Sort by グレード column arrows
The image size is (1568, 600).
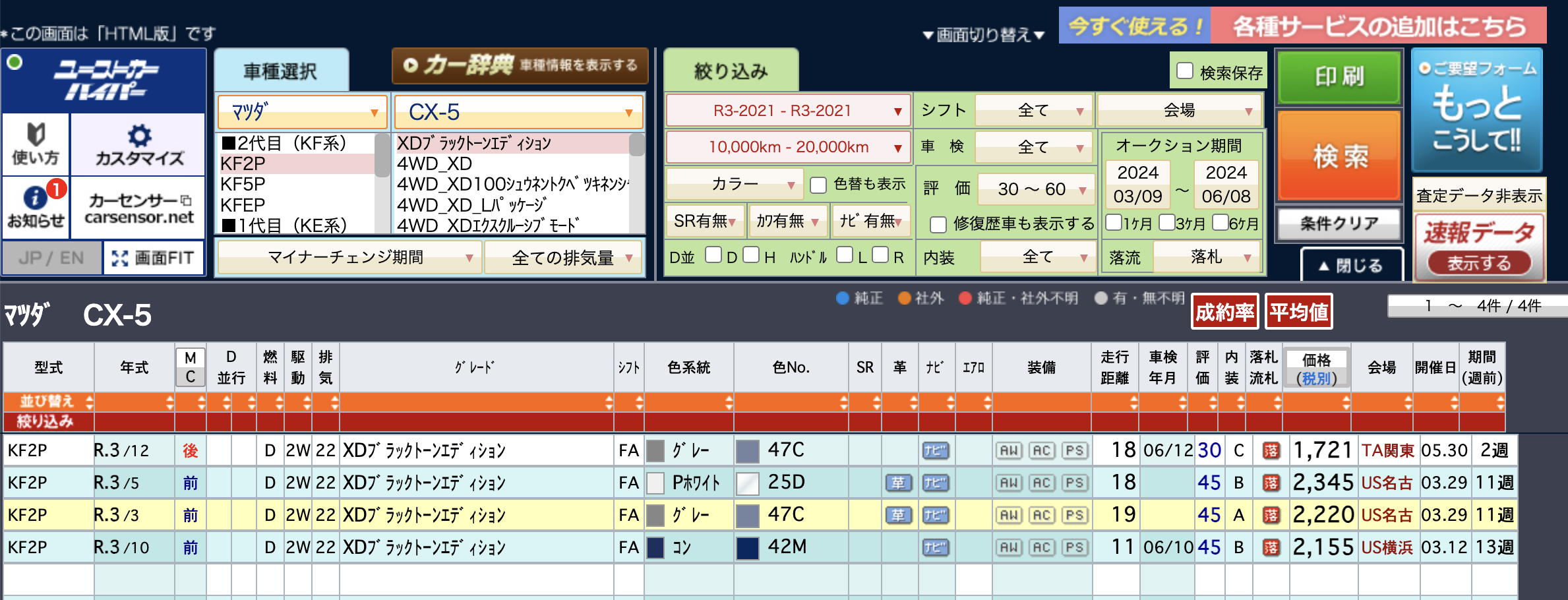pyautogui.click(x=608, y=402)
